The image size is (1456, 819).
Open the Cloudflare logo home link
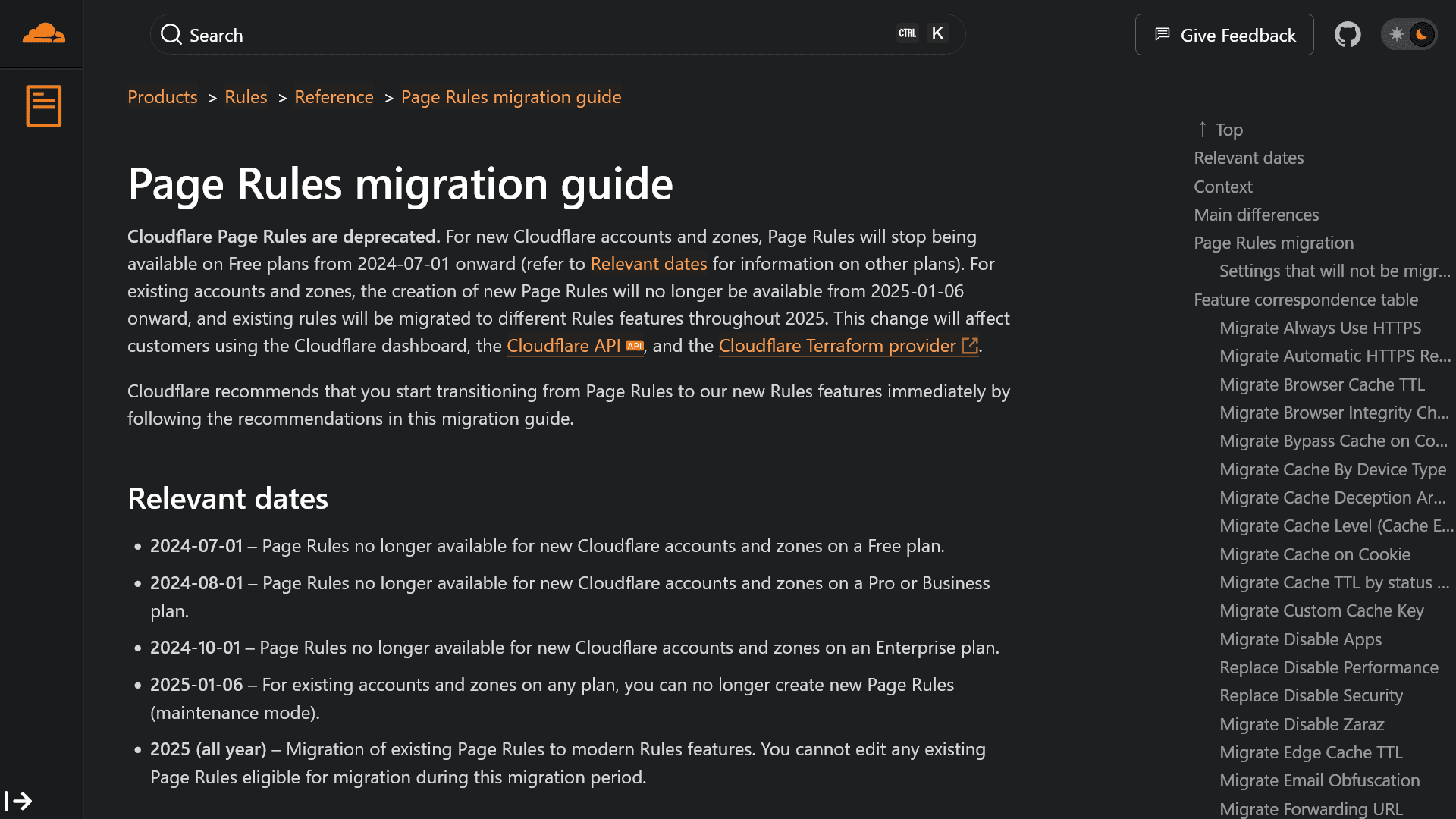[43, 33]
